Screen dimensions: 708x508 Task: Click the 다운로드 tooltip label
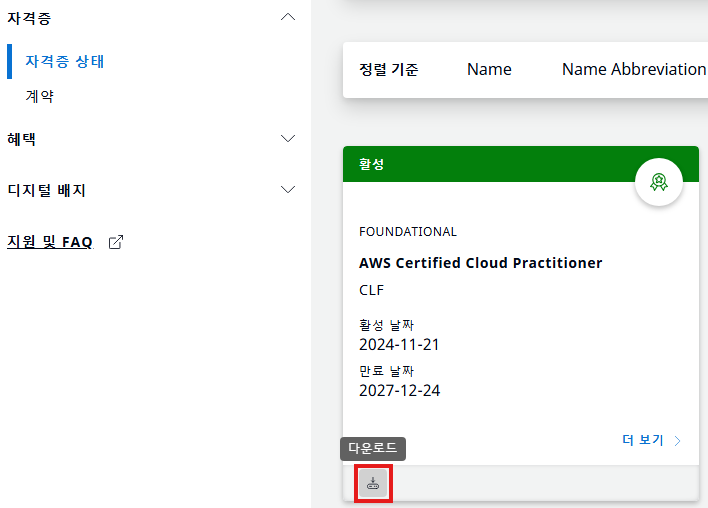pyautogui.click(x=373, y=449)
